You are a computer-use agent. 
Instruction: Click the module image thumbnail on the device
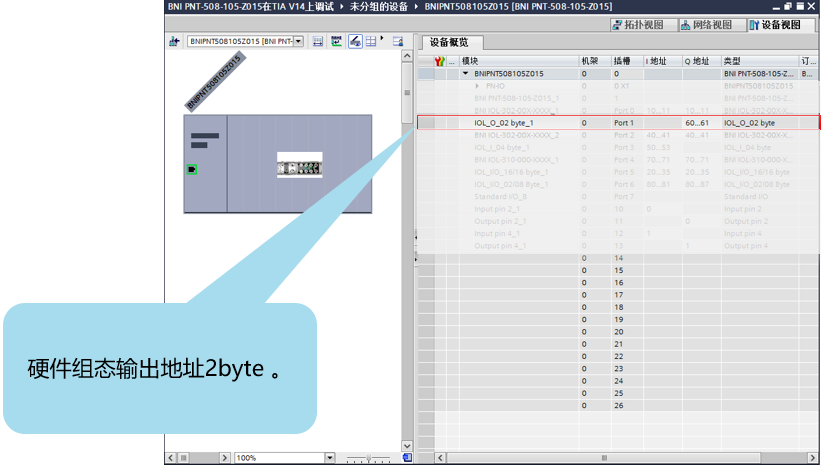pyautogui.click(x=300, y=165)
